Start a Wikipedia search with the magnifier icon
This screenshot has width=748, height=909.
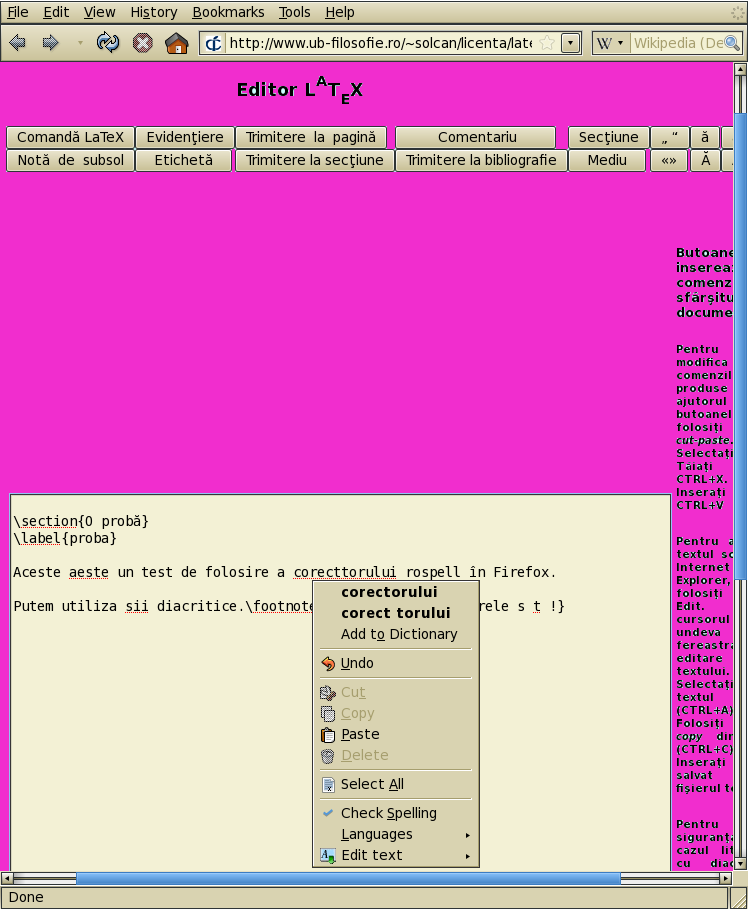pyautogui.click(x=732, y=43)
